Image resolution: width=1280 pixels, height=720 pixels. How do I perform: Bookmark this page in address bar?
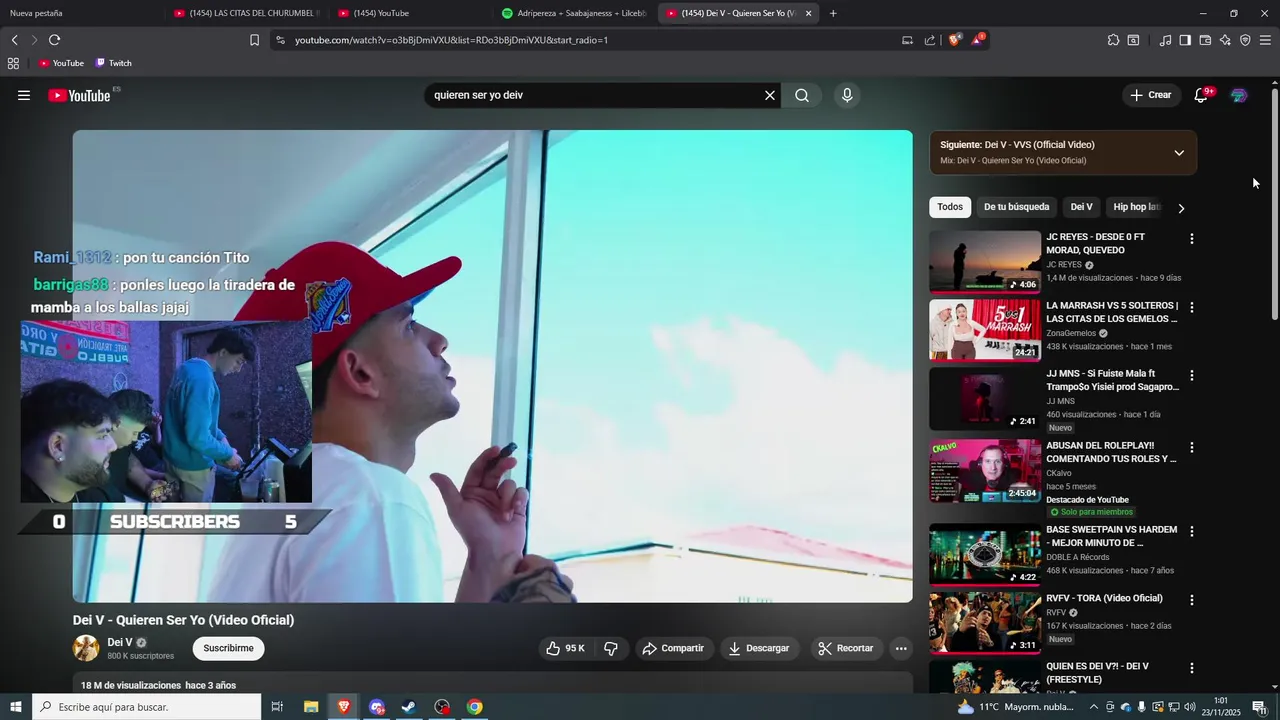[x=254, y=40]
